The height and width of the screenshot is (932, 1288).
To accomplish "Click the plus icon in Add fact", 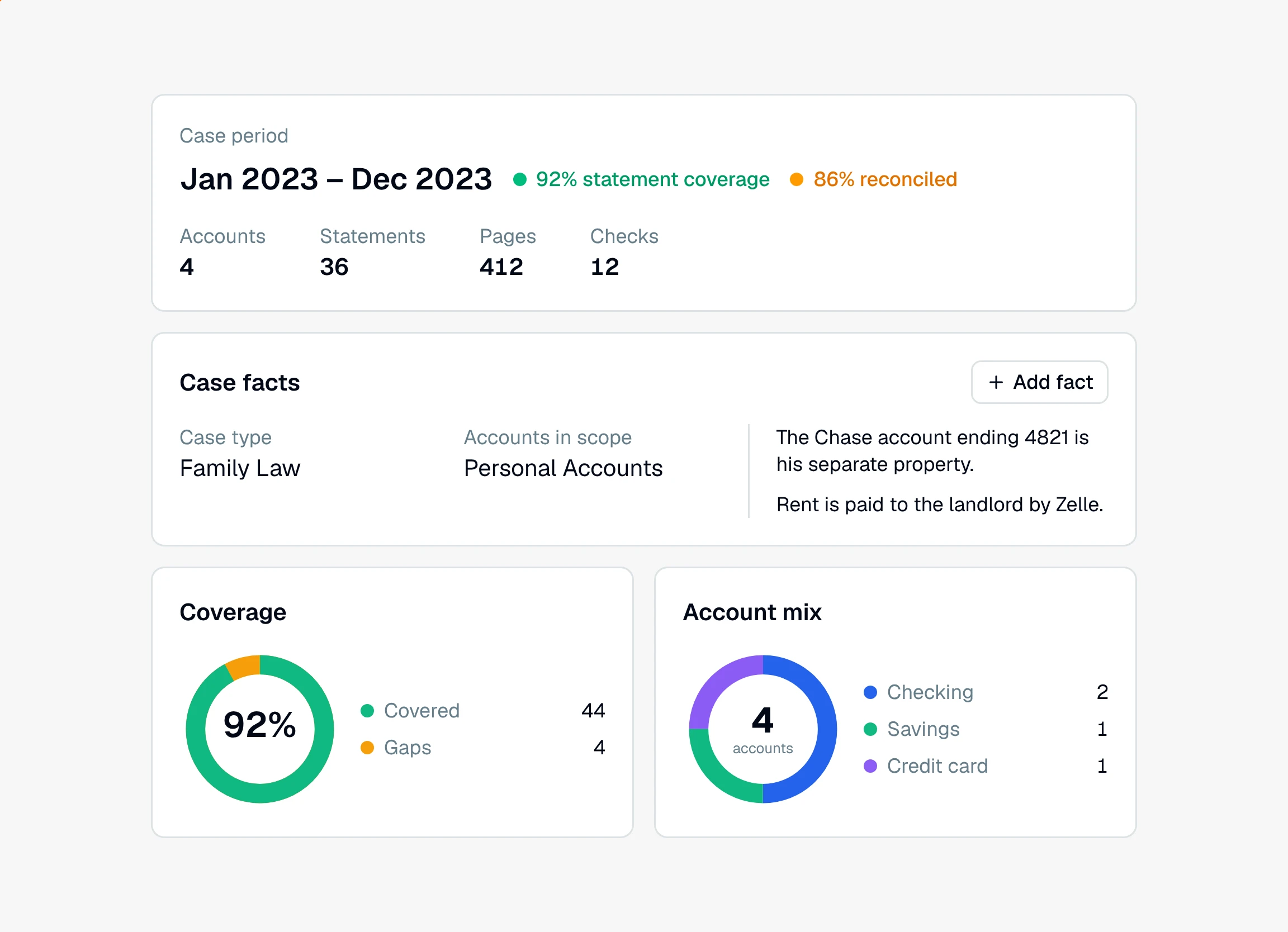I will (996, 382).
